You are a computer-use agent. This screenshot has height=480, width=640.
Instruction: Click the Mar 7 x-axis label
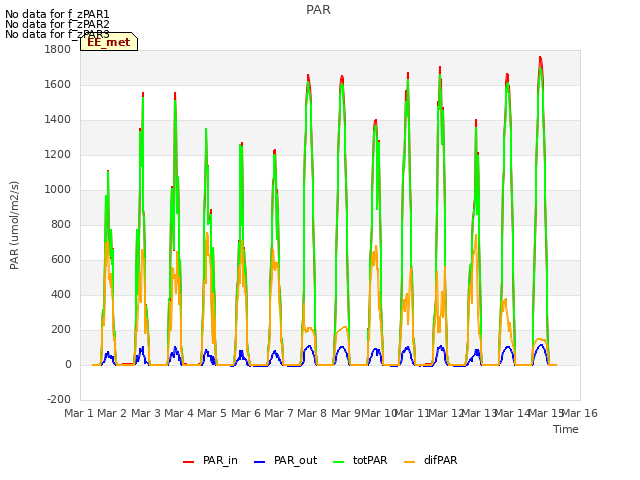click(x=279, y=413)
